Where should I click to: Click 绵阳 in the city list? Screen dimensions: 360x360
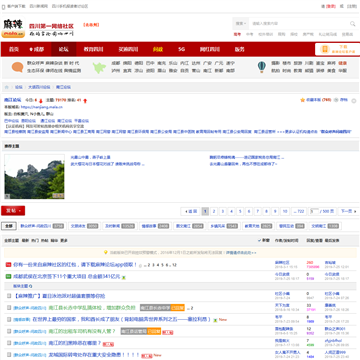click(127, 63)
